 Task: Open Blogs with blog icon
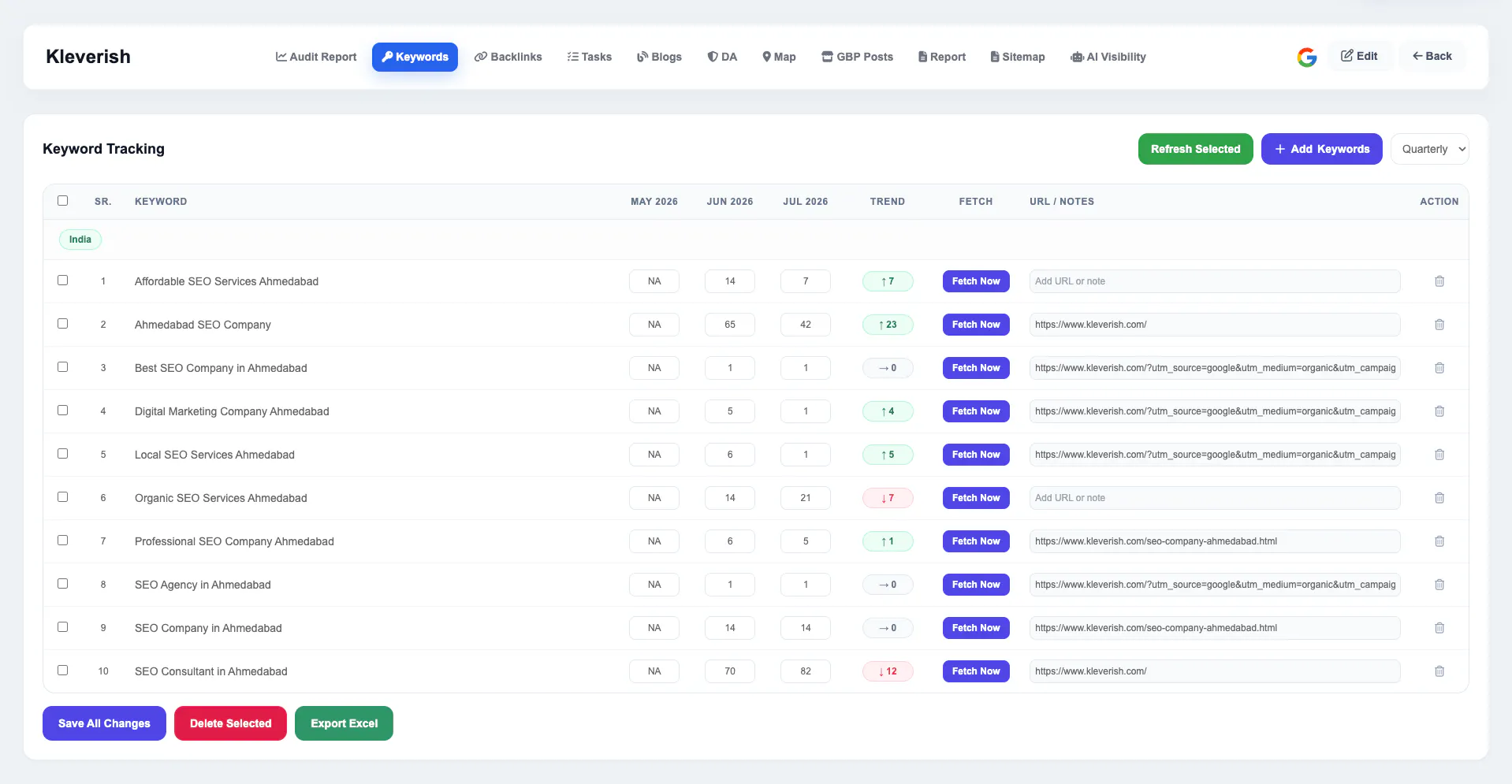[659, 57]
